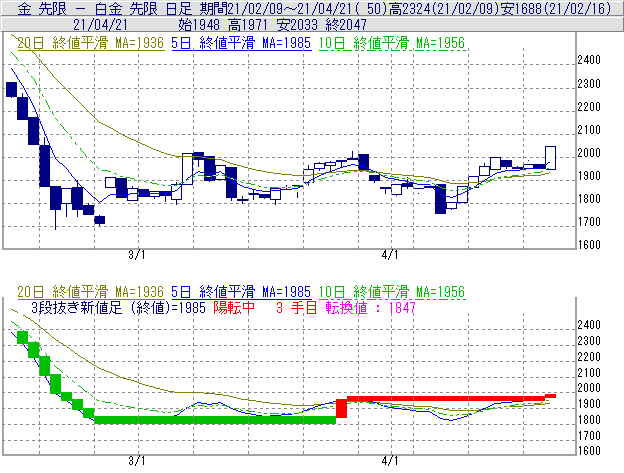
Task: Click the lower chart's "20日 終値平滑 MA=1936" legend
Action: click(91, 292)
